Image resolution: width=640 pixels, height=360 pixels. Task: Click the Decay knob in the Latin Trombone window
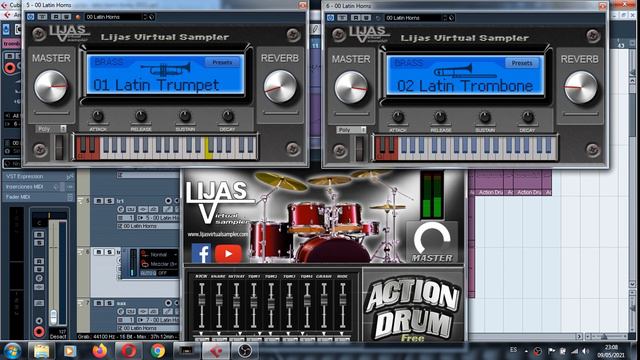click(527, 117)
